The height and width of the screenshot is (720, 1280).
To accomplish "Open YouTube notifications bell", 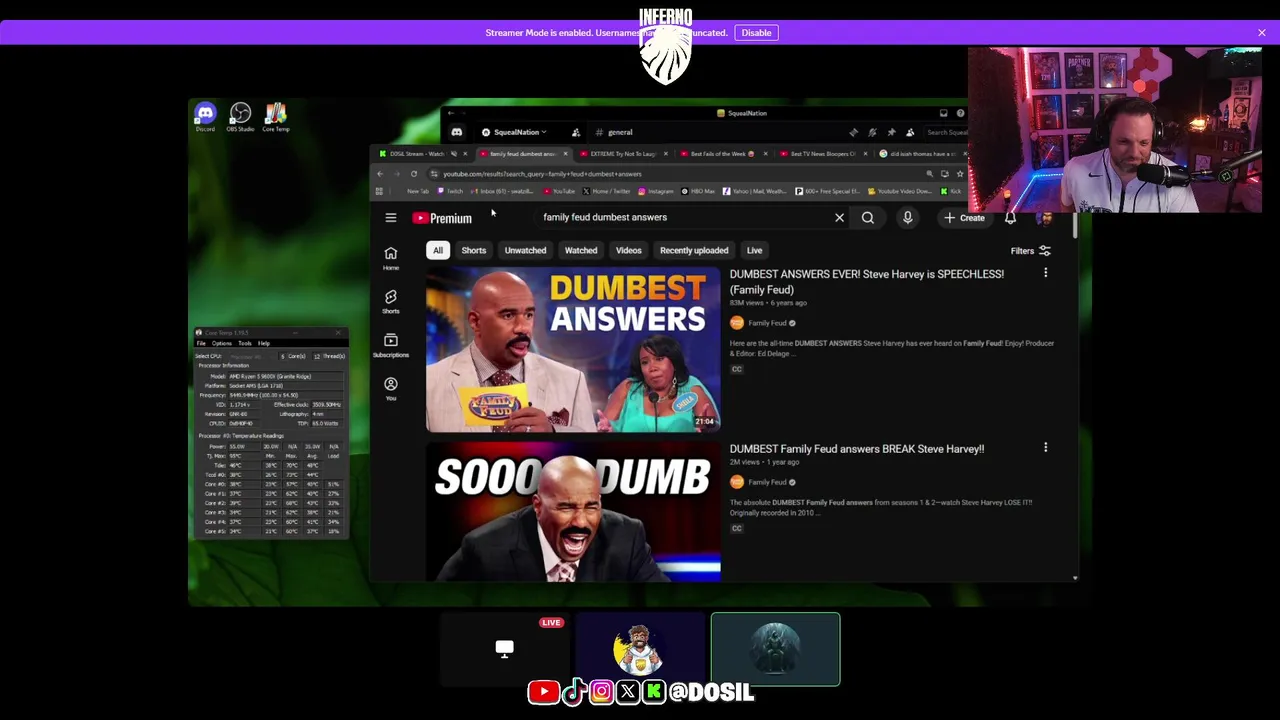I will (1010, 218).
